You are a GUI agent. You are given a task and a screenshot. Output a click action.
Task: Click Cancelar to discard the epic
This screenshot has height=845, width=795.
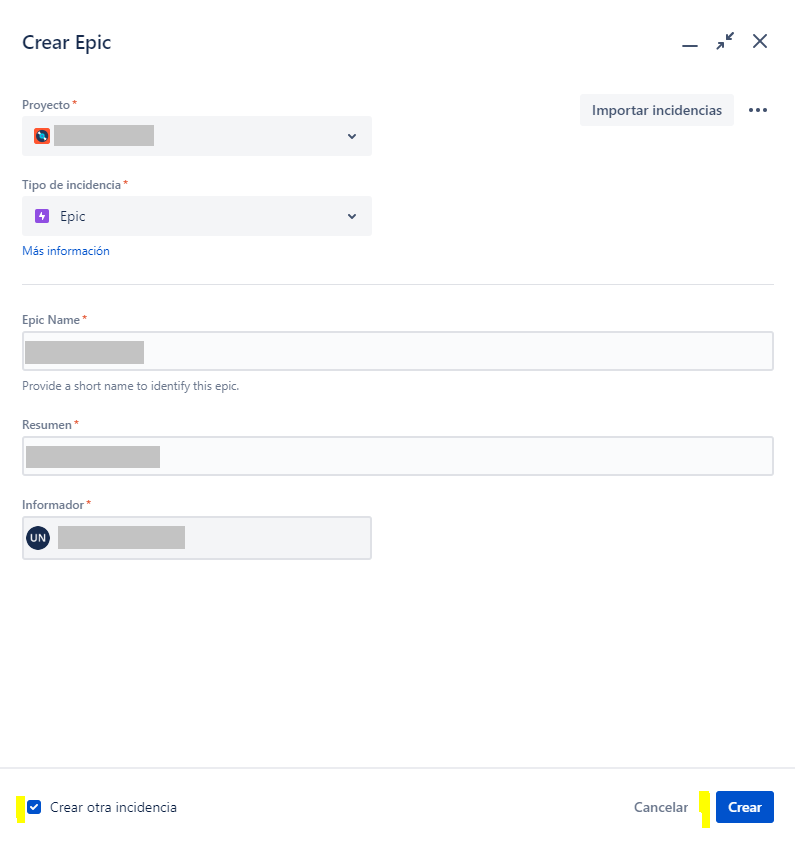pyautogui.click(x=661, y=807)
